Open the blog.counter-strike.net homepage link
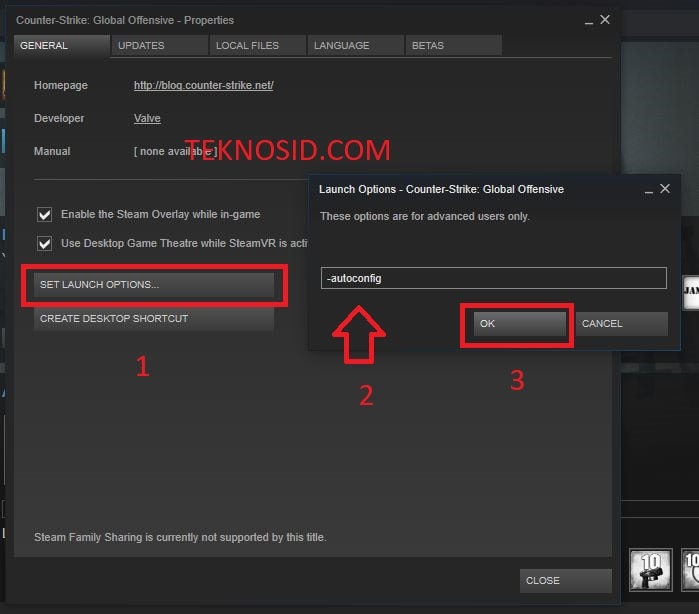Screen dimensions: 699x614 (204, 85)
